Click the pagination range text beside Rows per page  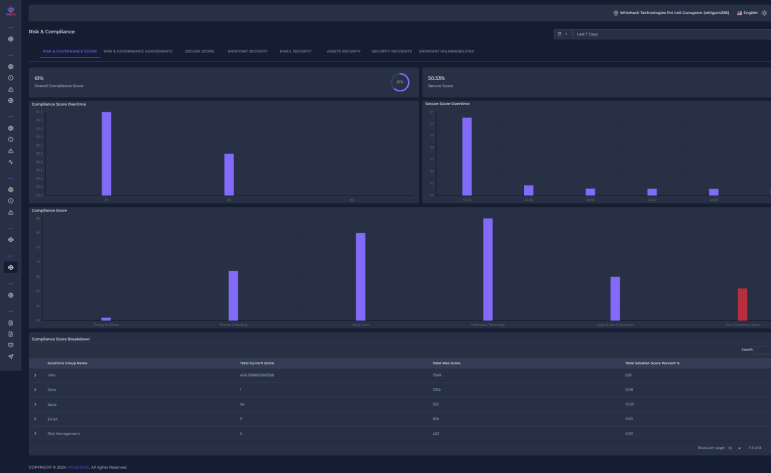755,448
